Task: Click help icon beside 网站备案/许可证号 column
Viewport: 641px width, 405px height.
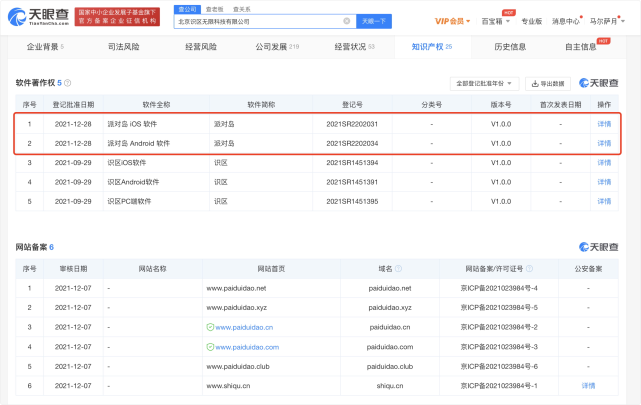Action: click(x=529, y=269)
